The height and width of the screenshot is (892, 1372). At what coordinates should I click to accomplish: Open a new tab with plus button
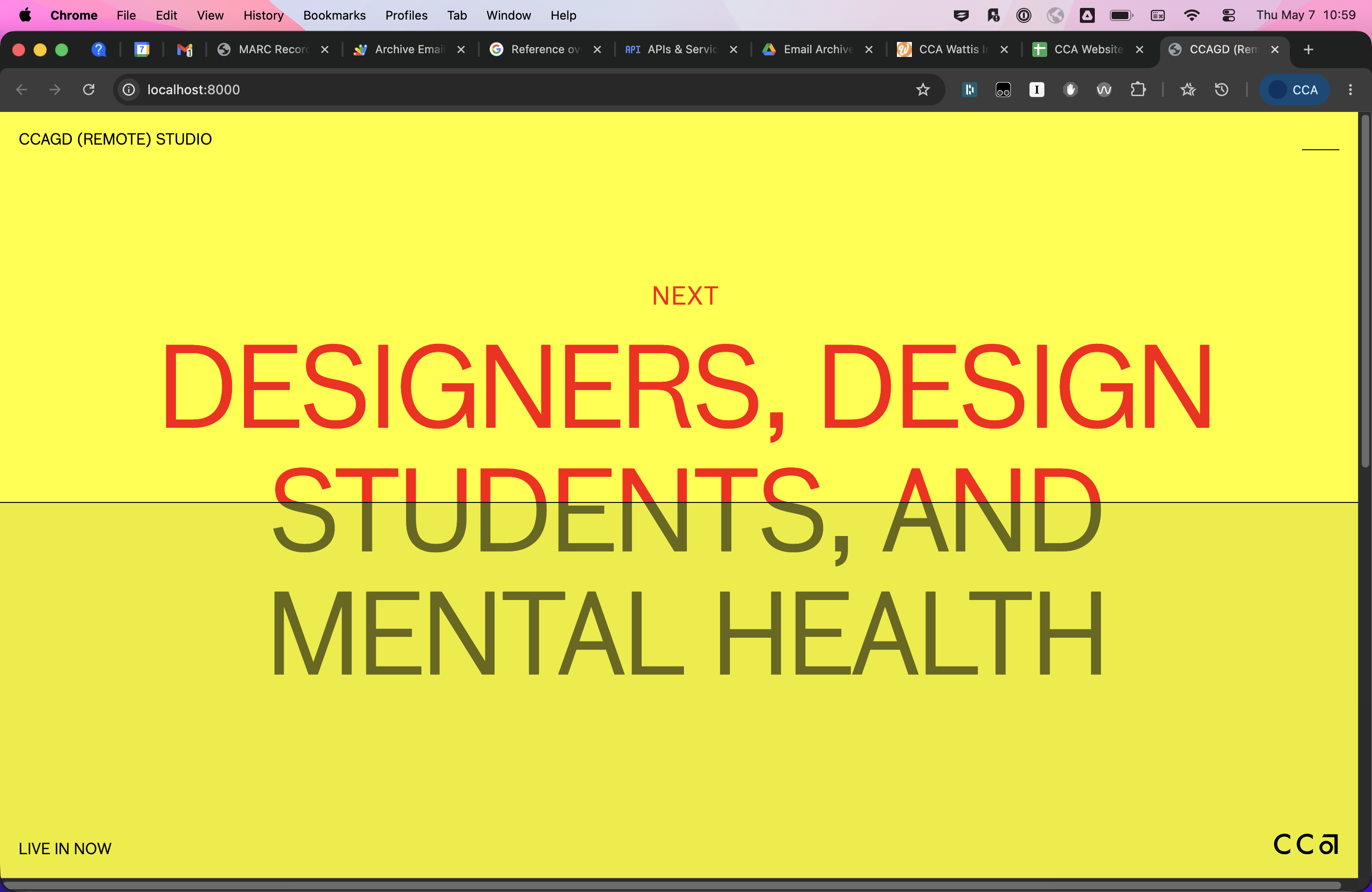click(1309, 49)
